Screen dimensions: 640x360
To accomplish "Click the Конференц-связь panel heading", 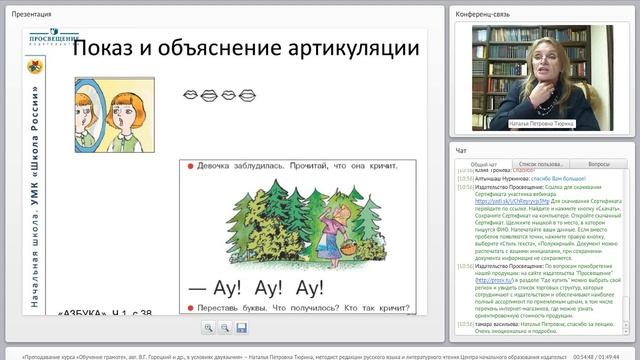I will [482, 14].
